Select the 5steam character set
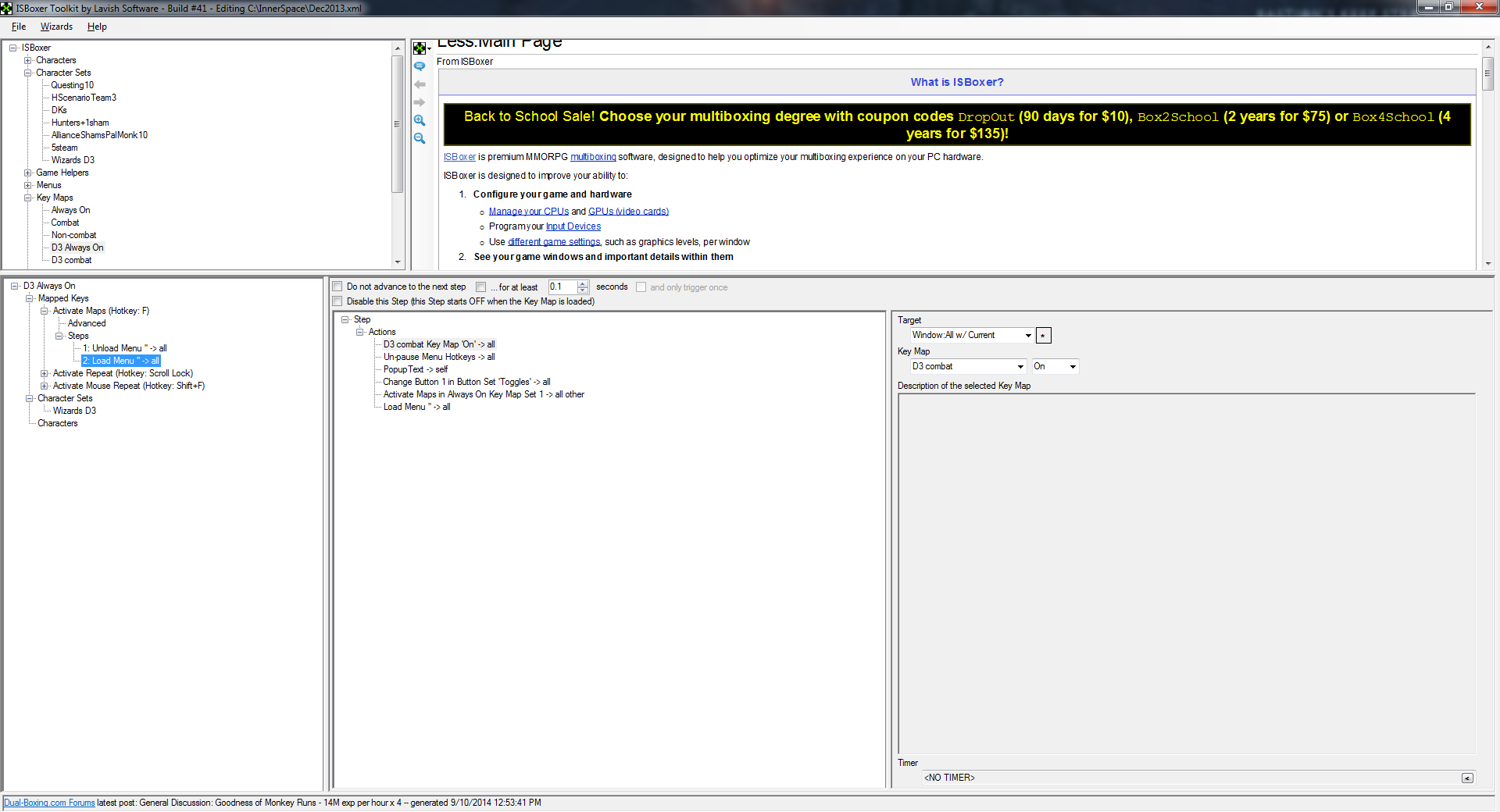Viewport: 1500px width, 812px height. 65,148
